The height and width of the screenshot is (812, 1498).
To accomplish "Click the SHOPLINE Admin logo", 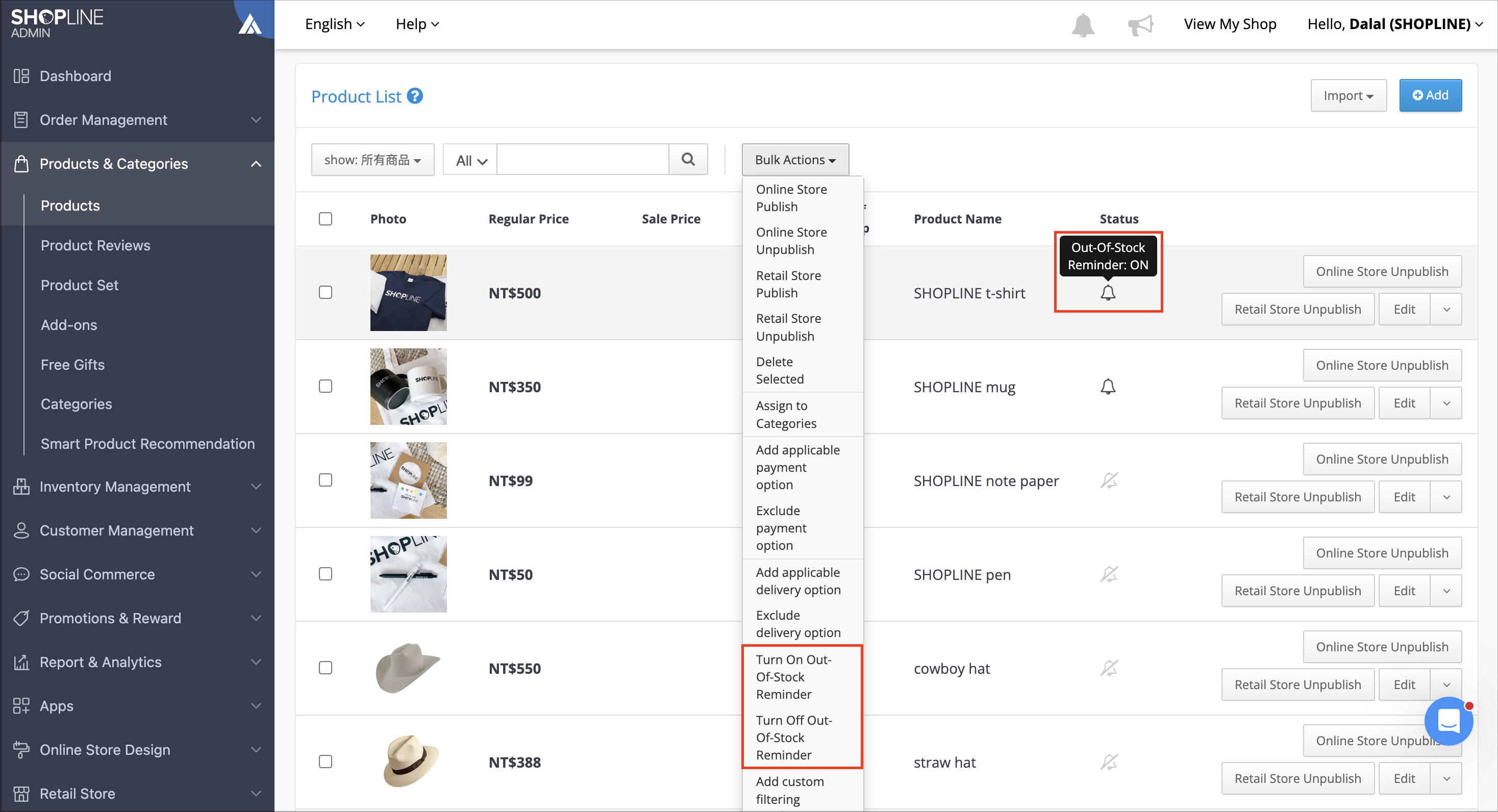I will (57, 23).
